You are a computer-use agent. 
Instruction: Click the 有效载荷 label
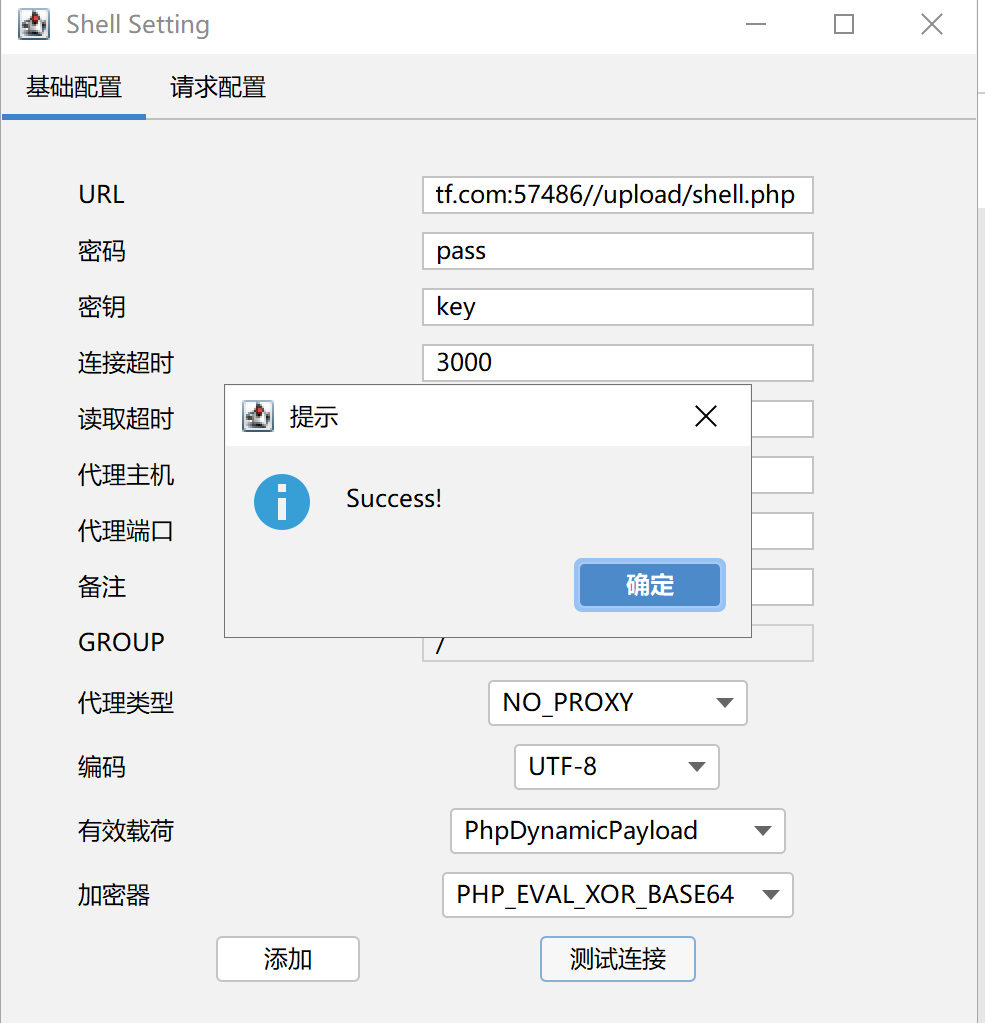[126, 831]
